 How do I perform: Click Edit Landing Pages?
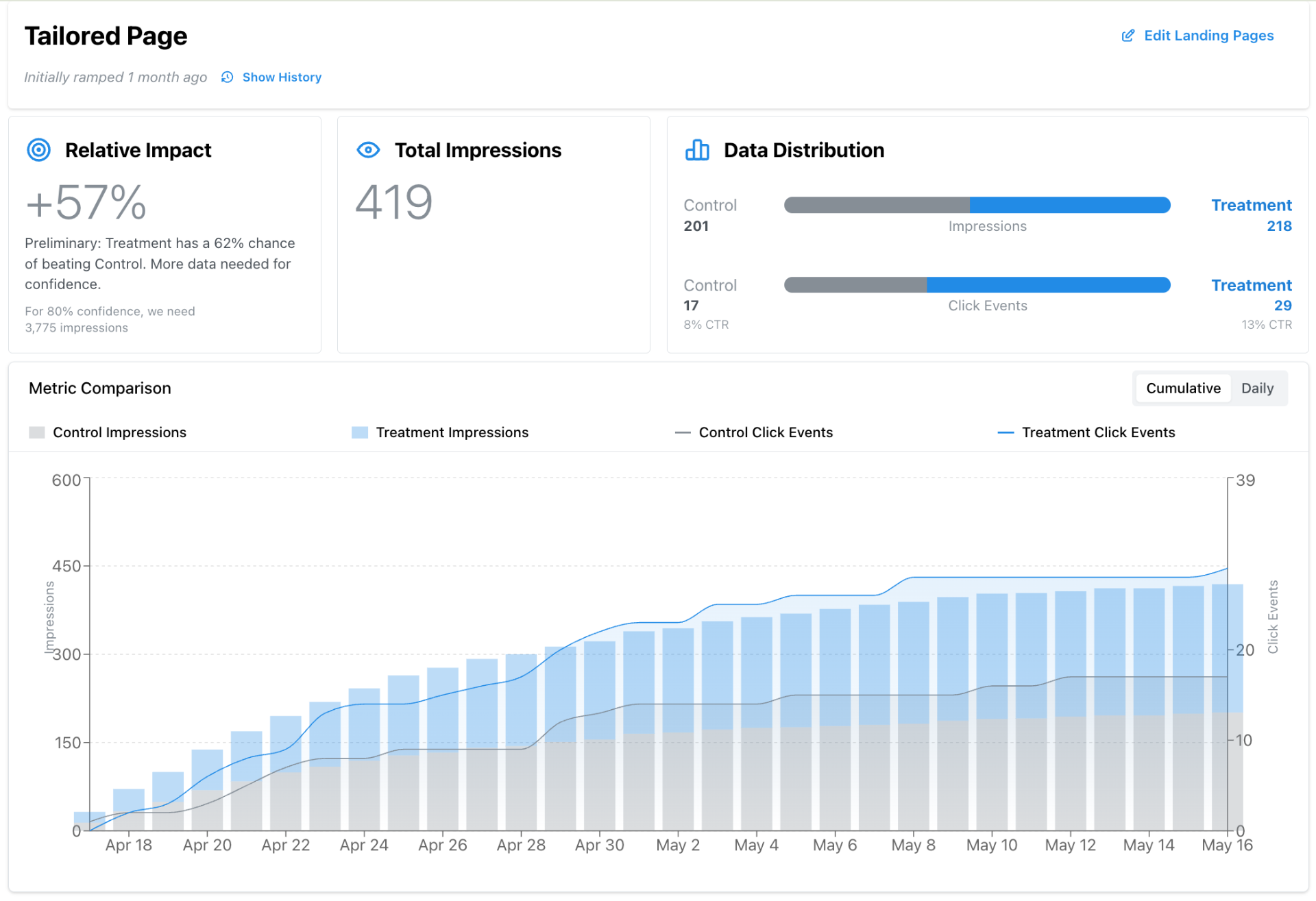pyautogui.click(x=1208, y=36)
